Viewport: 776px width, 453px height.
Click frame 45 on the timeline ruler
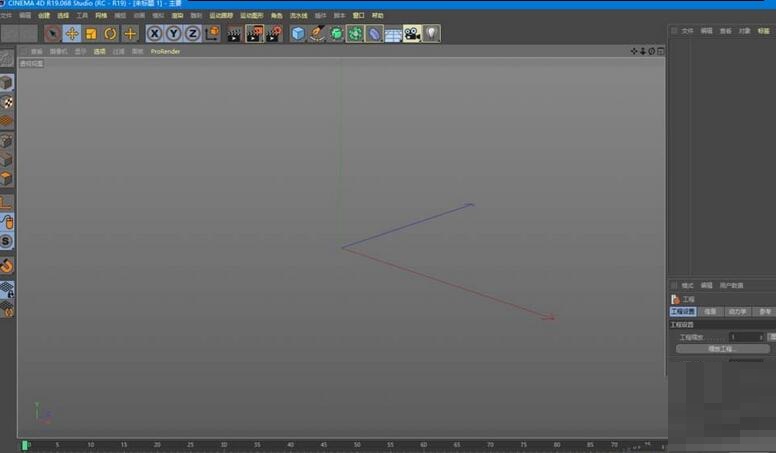[323, 444]
